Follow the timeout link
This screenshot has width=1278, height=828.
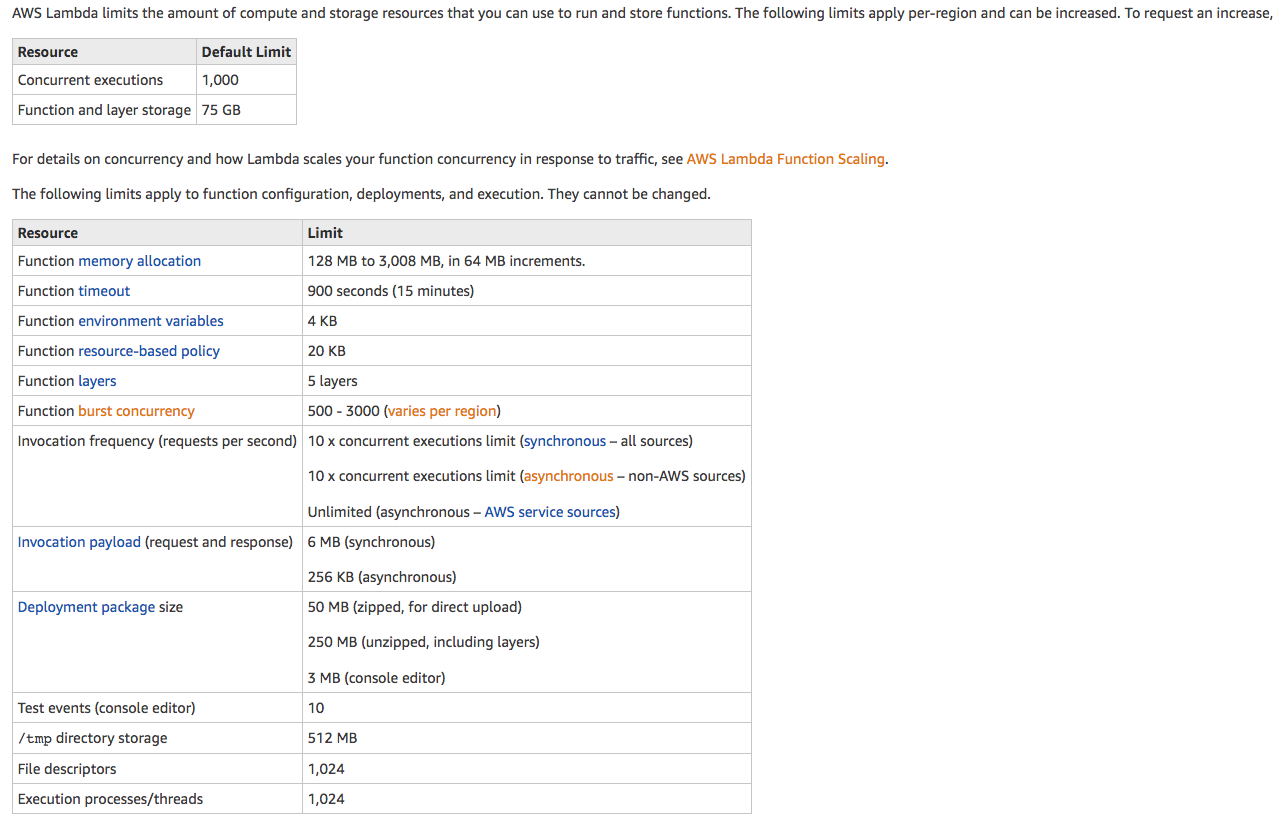[104, 291]
